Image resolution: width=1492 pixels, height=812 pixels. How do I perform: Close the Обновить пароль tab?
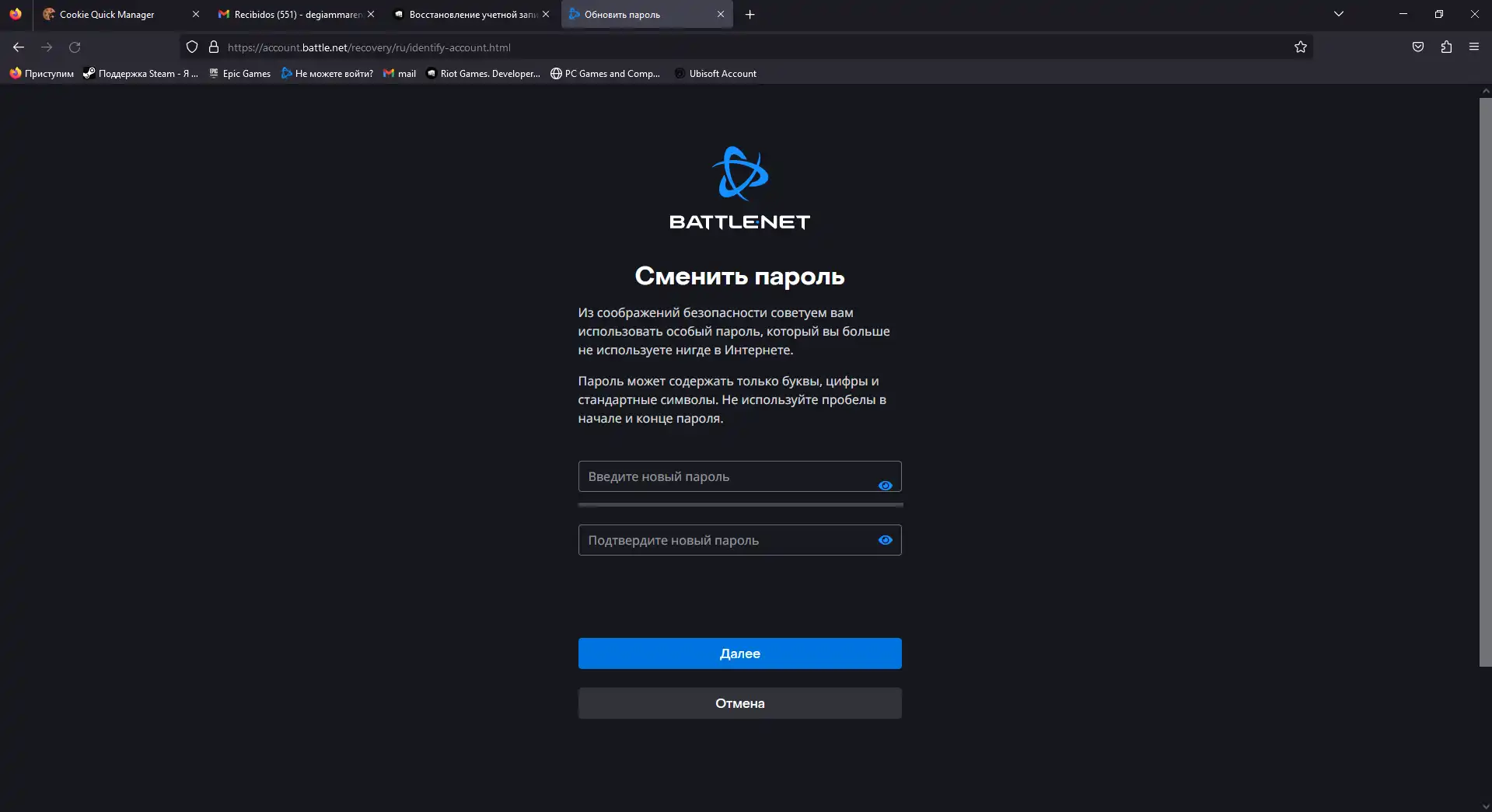[x=721, y=14]
